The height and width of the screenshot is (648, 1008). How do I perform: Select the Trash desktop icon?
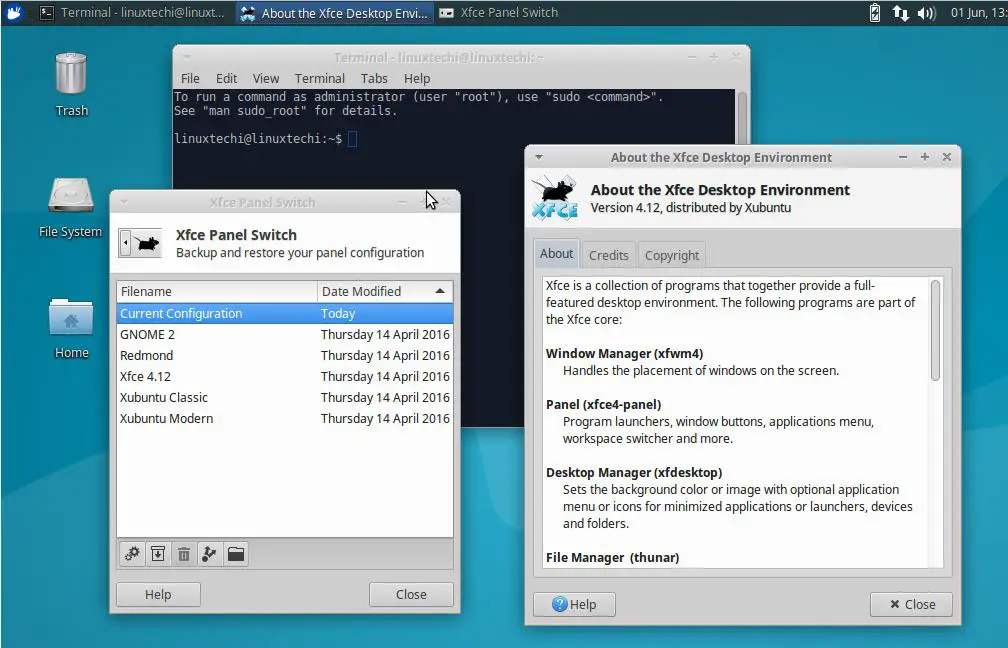(71, 84)
